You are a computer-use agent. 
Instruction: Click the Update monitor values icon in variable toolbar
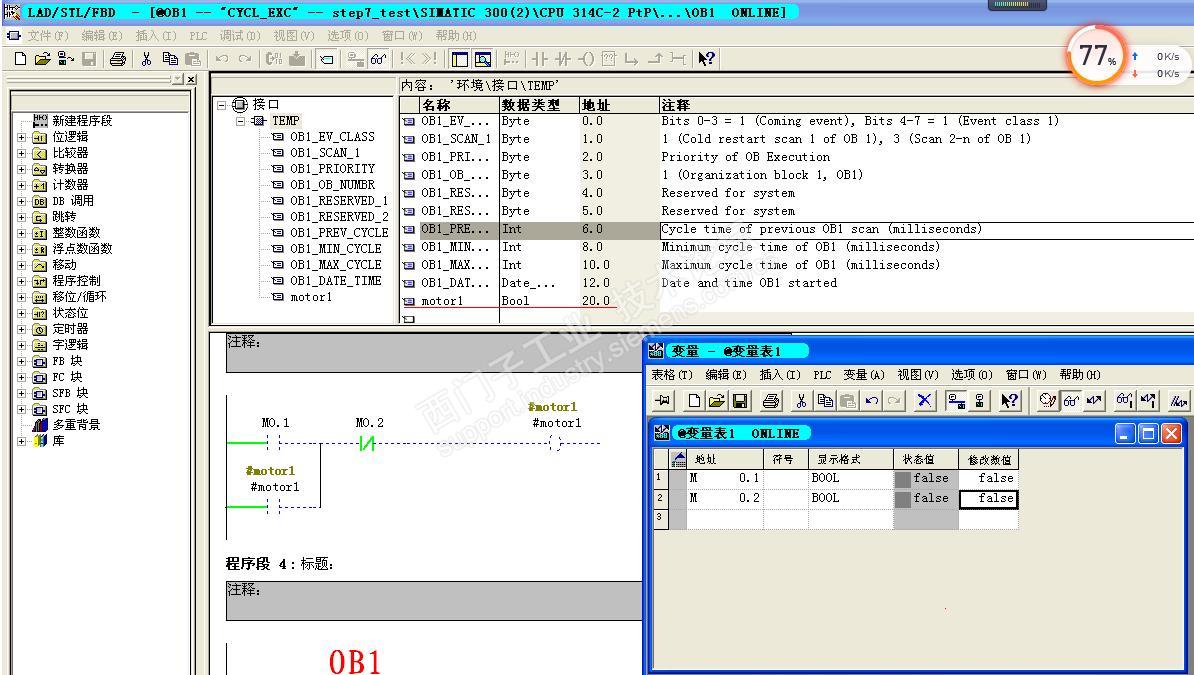(x=1125, y=400)
